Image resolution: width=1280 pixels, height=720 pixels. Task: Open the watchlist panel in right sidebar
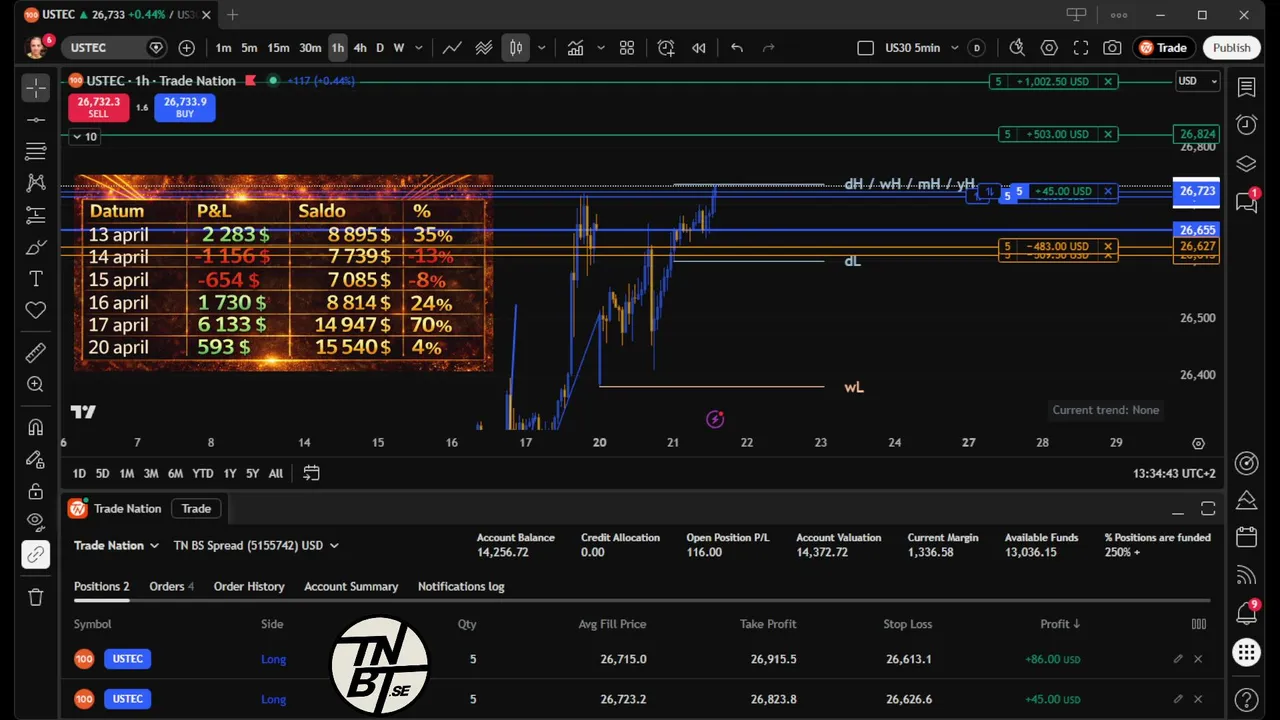[x=1246, y=88]
